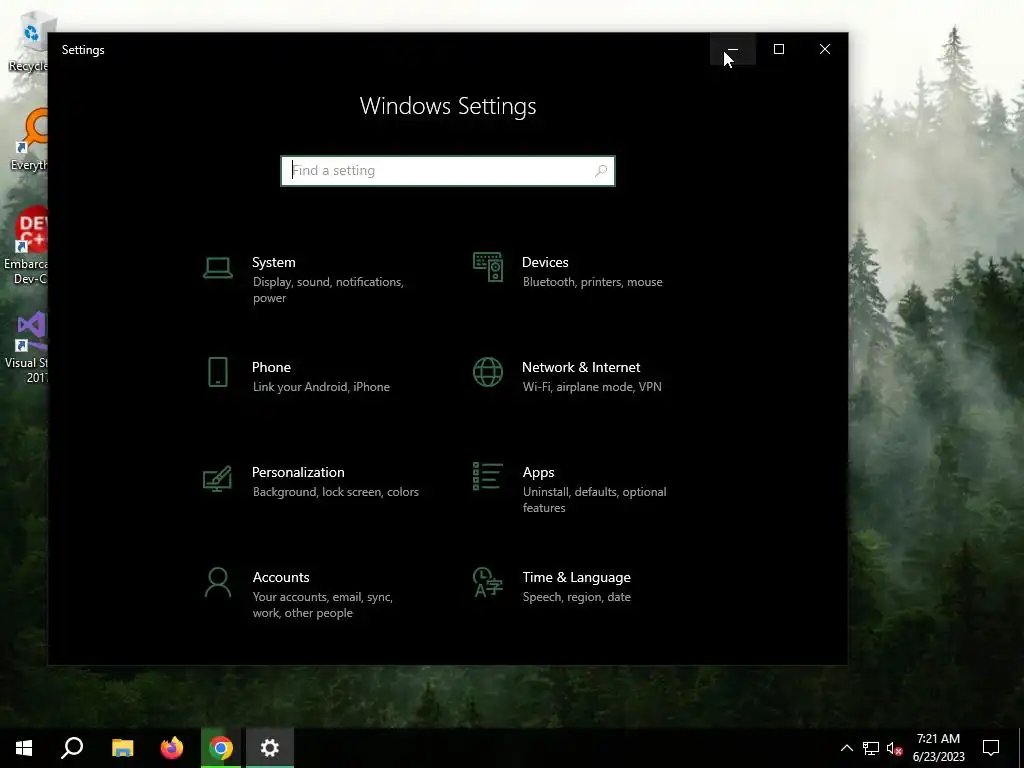1024x768 pixels.
Task: Click 'Display, sound, notifications, power' description
Action: [x=328, y=289]
